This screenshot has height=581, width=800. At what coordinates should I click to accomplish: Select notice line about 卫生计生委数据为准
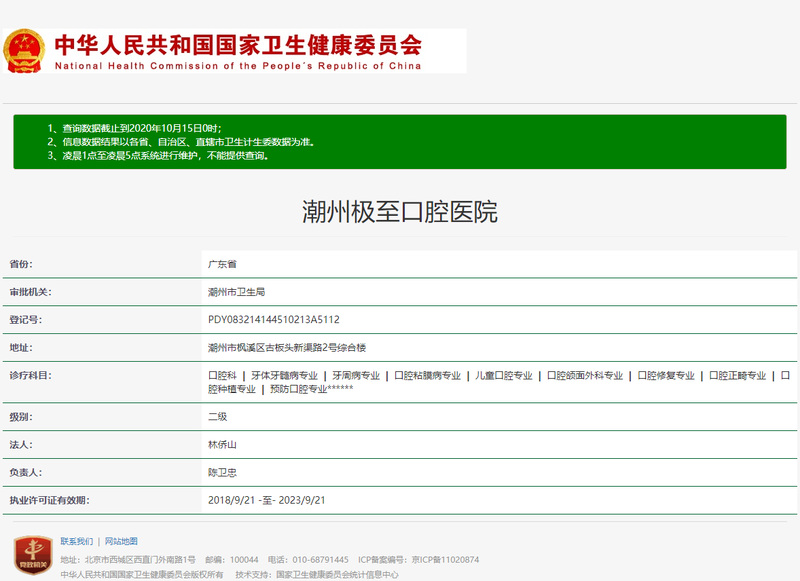[x=181, y=142]
